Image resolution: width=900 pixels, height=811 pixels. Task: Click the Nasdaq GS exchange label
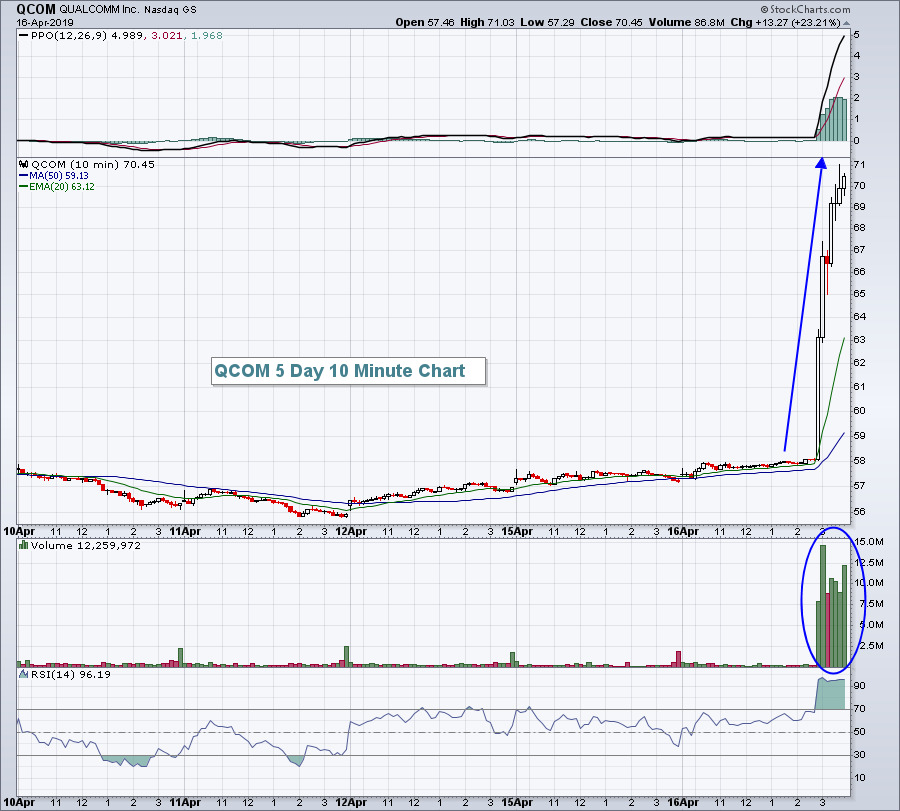(170, 10)
